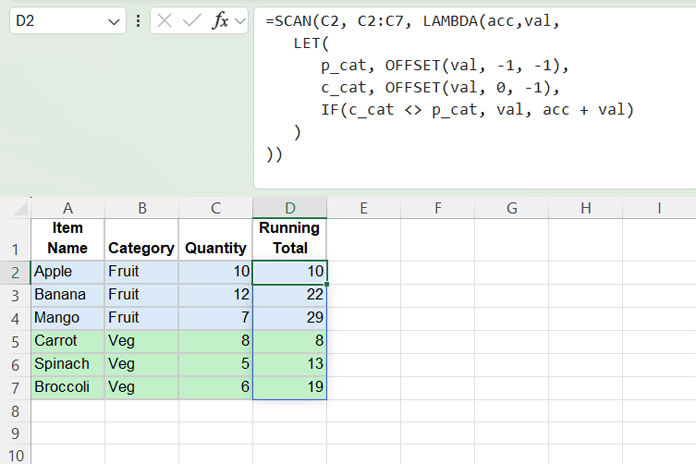Select row 6 header

click(15, 365)
